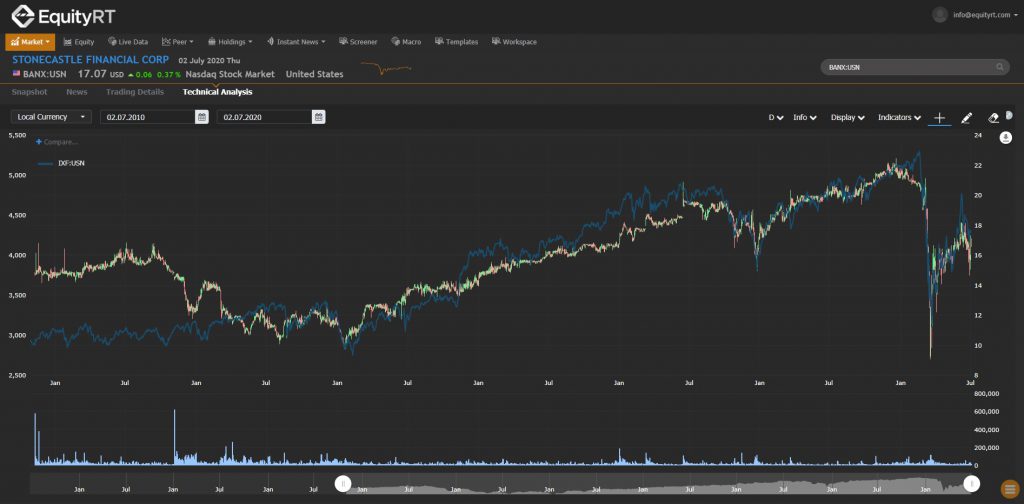Open the D period dropdown
Viewport: 1024px width, 504px height.
(x=776, y=118)
